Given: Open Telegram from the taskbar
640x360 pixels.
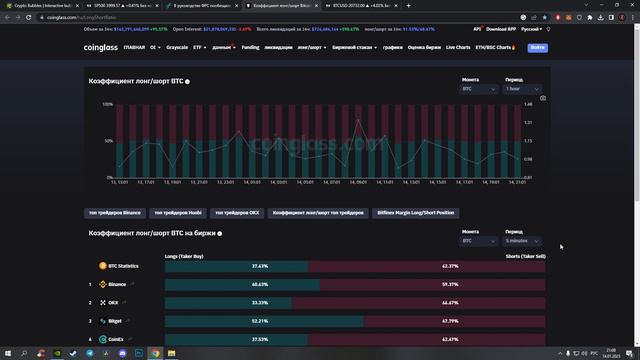Looking at the screenshot, I should point(90,353).
